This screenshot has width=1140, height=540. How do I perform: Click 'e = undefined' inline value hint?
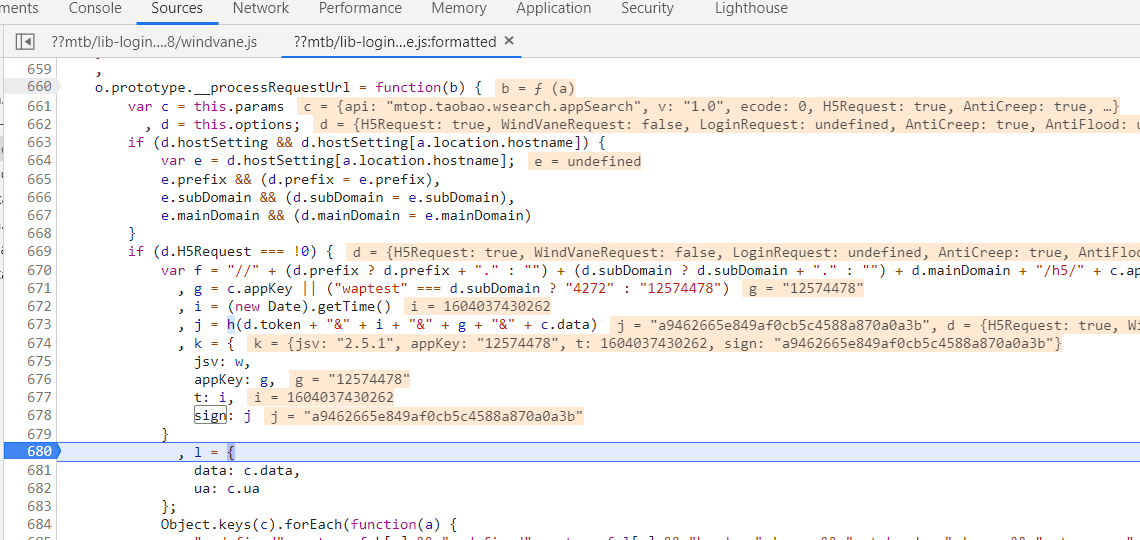coord(587,161)
